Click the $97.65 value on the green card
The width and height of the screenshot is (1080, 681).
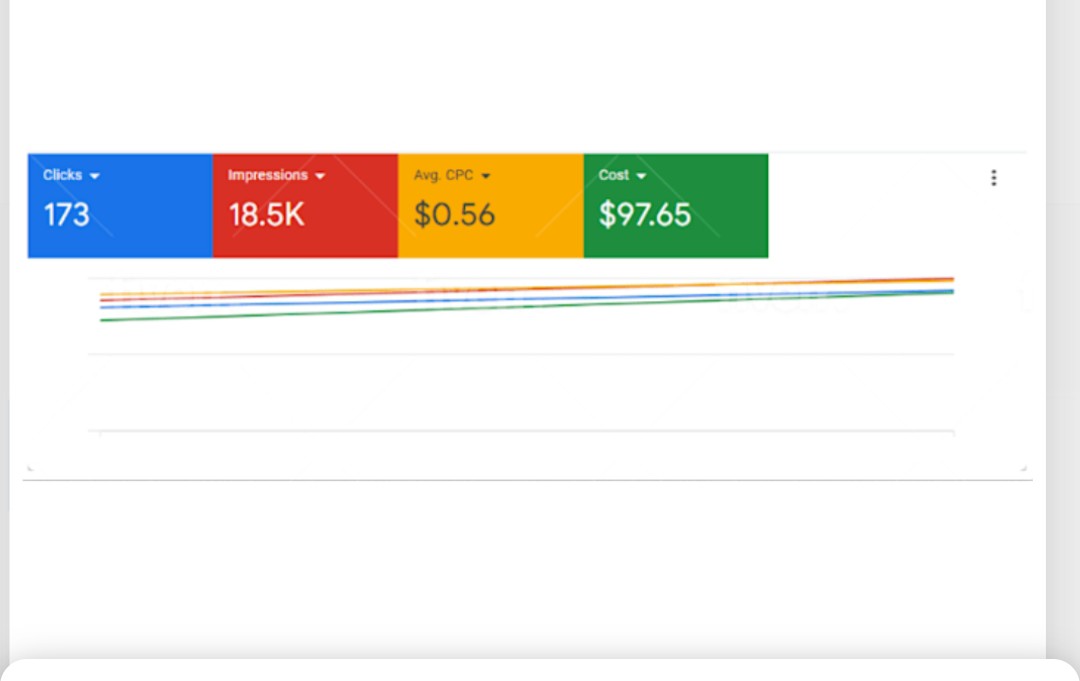[644, 215]
